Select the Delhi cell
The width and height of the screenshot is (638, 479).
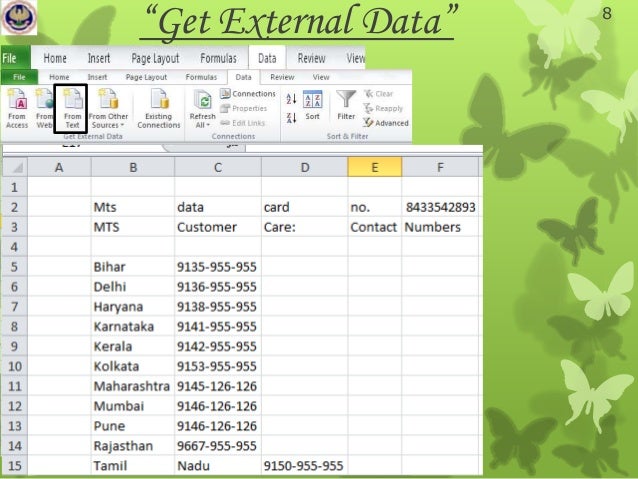tap(133, 287)
